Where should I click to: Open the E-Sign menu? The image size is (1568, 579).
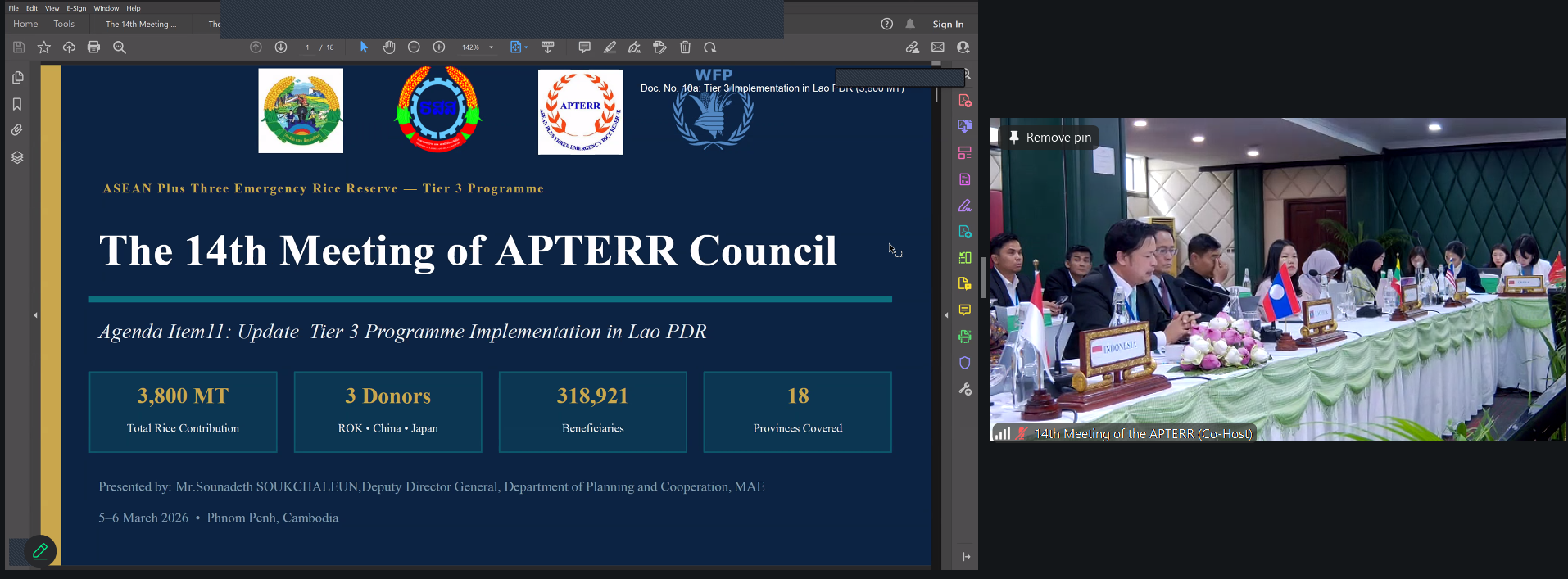tap(76, 8)
